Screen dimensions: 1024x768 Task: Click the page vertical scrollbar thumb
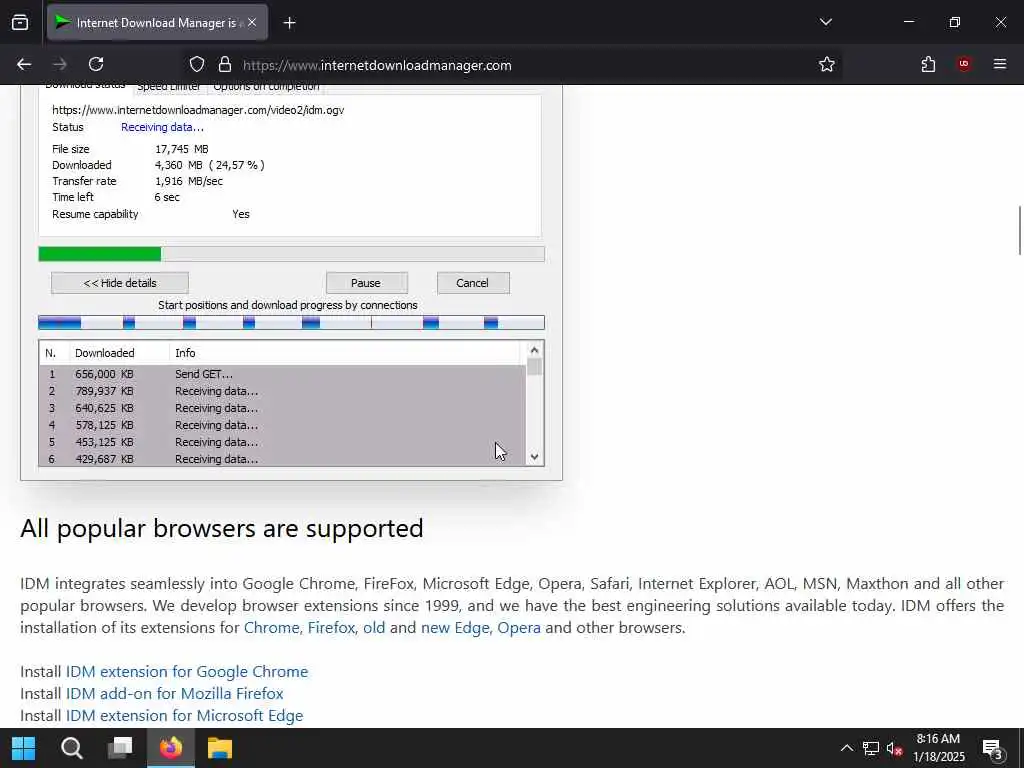(1019, 231)
